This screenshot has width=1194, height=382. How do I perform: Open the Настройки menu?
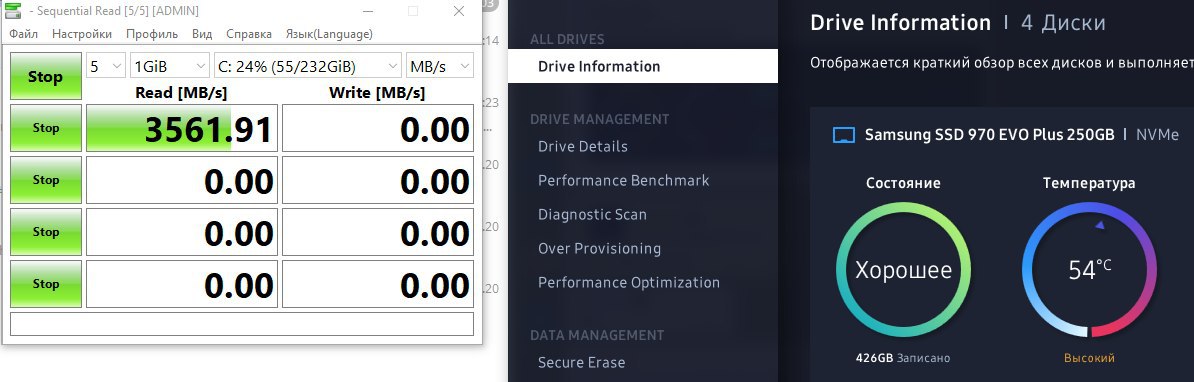click(x=82, y=33)
